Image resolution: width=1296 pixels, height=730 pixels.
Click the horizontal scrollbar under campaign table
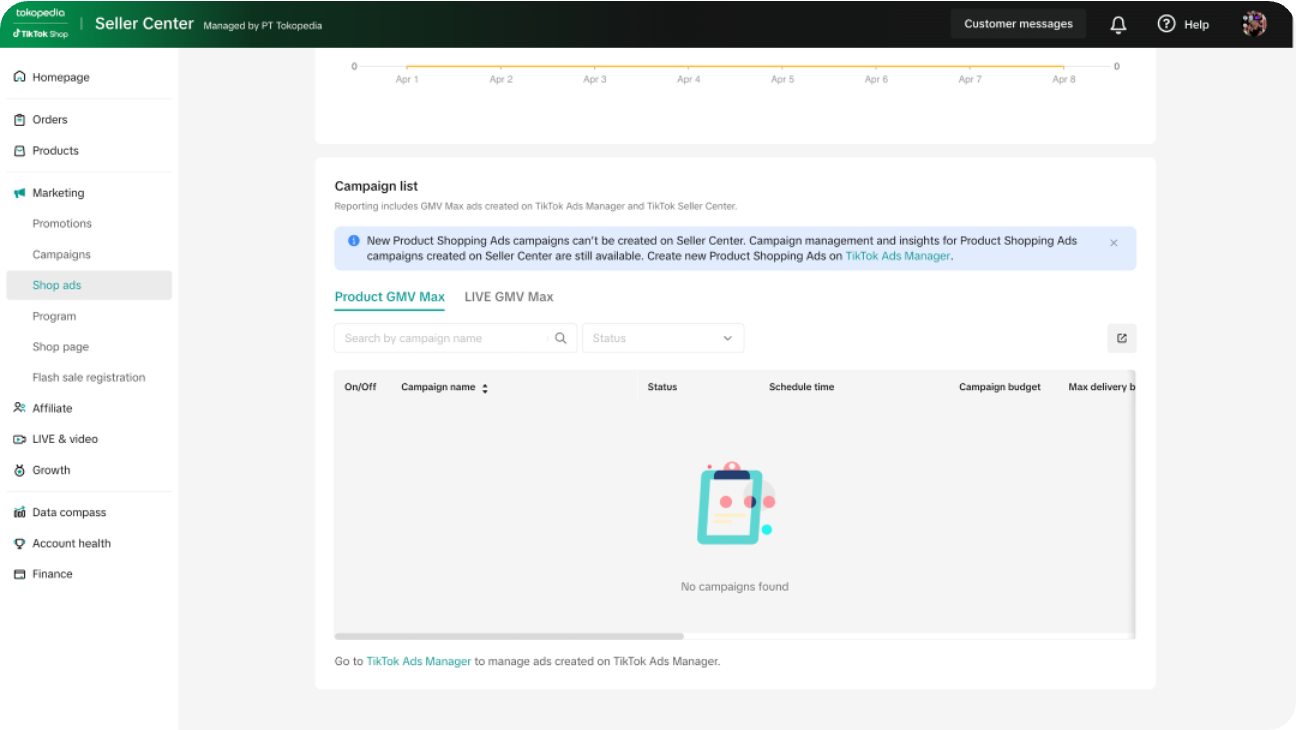pyautogui.click(x=509, y=636)
